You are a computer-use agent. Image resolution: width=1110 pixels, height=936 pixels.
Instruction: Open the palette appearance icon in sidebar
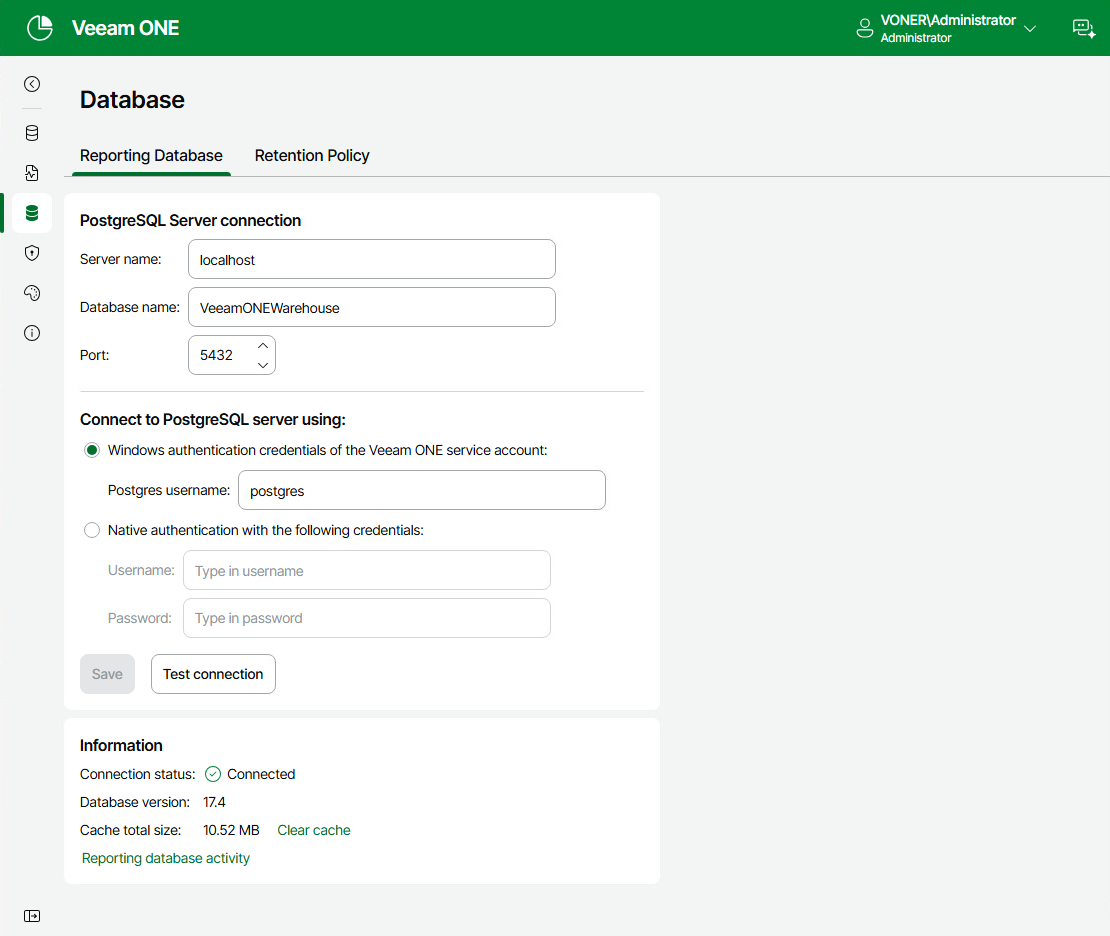tap(32, 293)
